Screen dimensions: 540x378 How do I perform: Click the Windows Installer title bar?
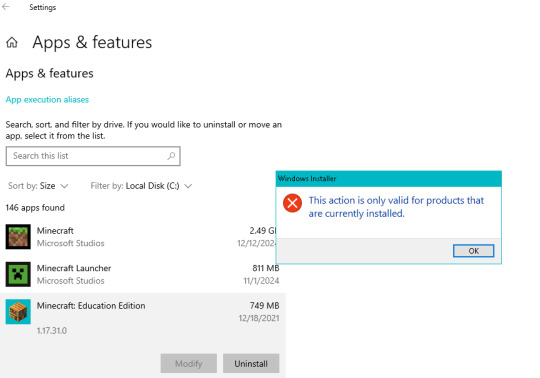[x=388, y=179]
